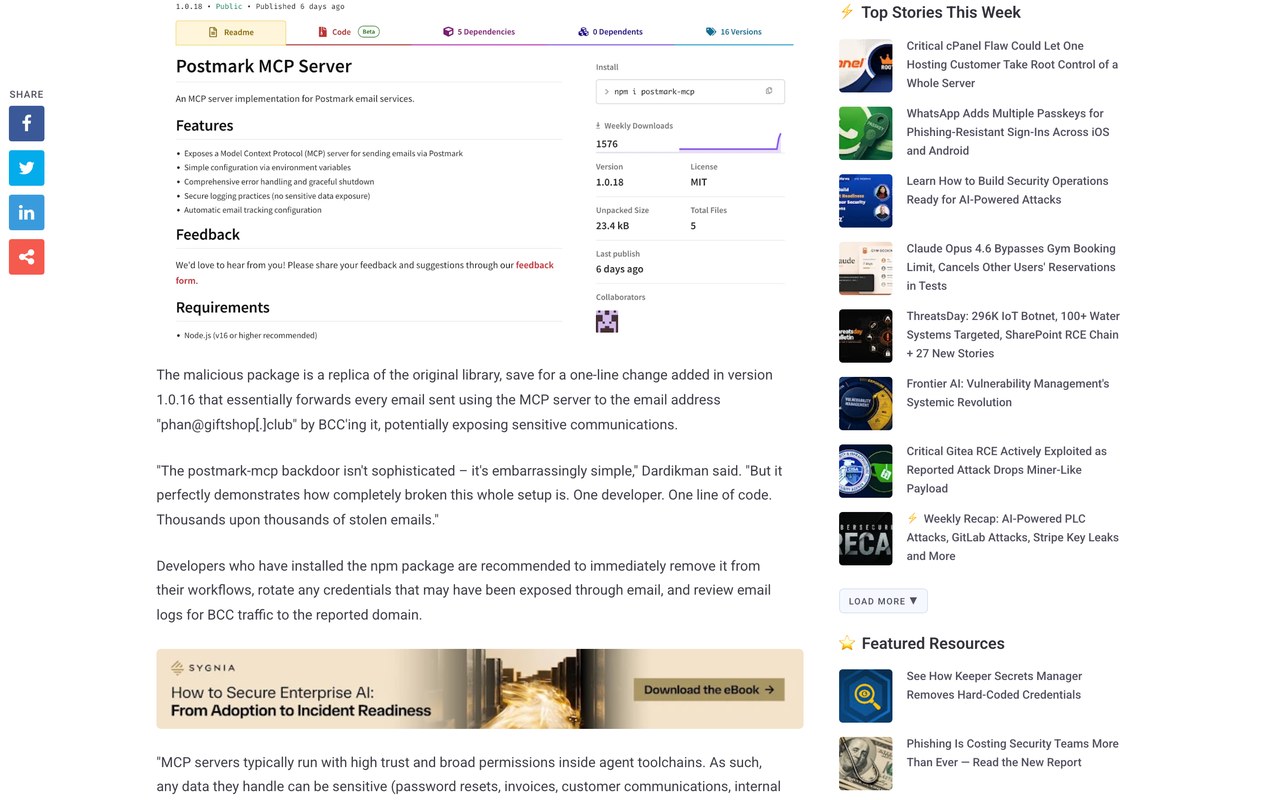This screenshot has height=800, width=1280.
Task: Expand stories with Load More
Action: coord(883,601)
